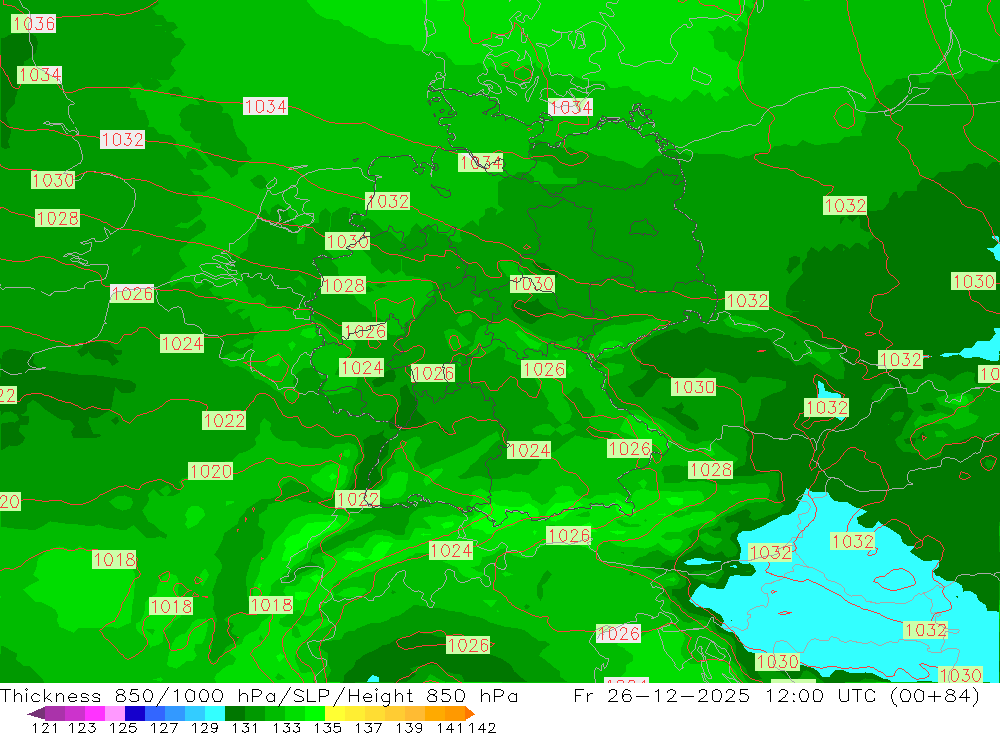Pick the light pink legend swatch
Screen dimensions: 1000x733
[115, 713]
